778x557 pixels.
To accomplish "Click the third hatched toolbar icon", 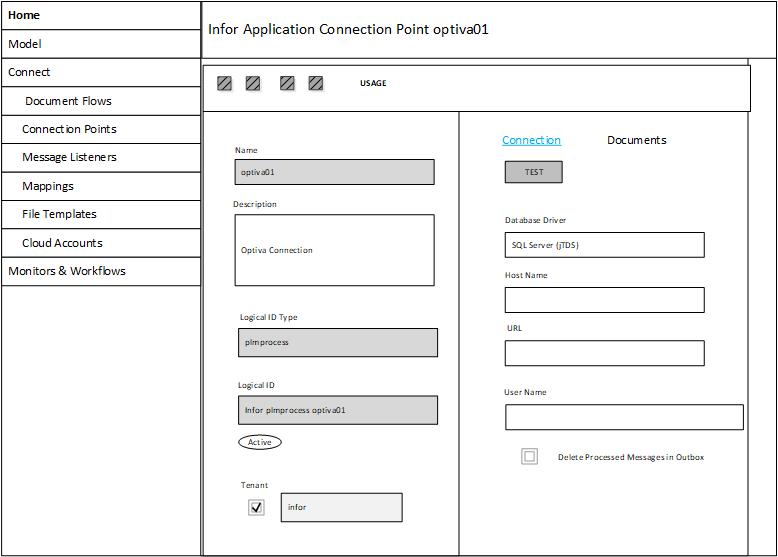I will click(x=287, y=84).
